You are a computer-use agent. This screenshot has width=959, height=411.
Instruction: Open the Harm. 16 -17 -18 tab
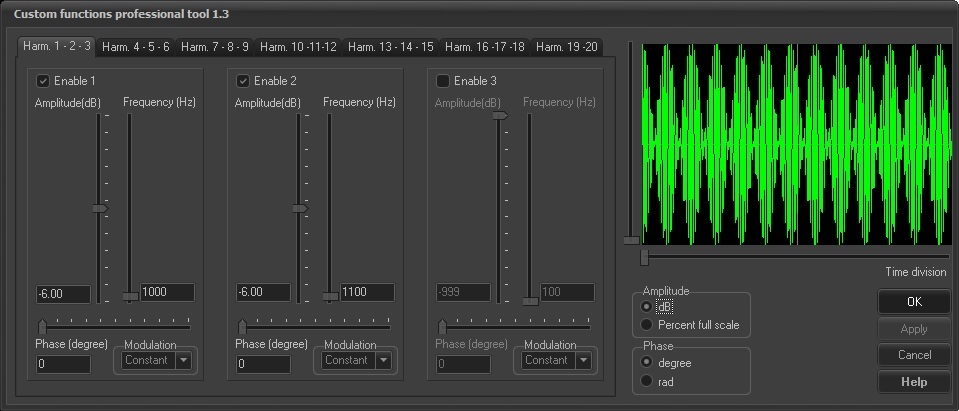485,47
